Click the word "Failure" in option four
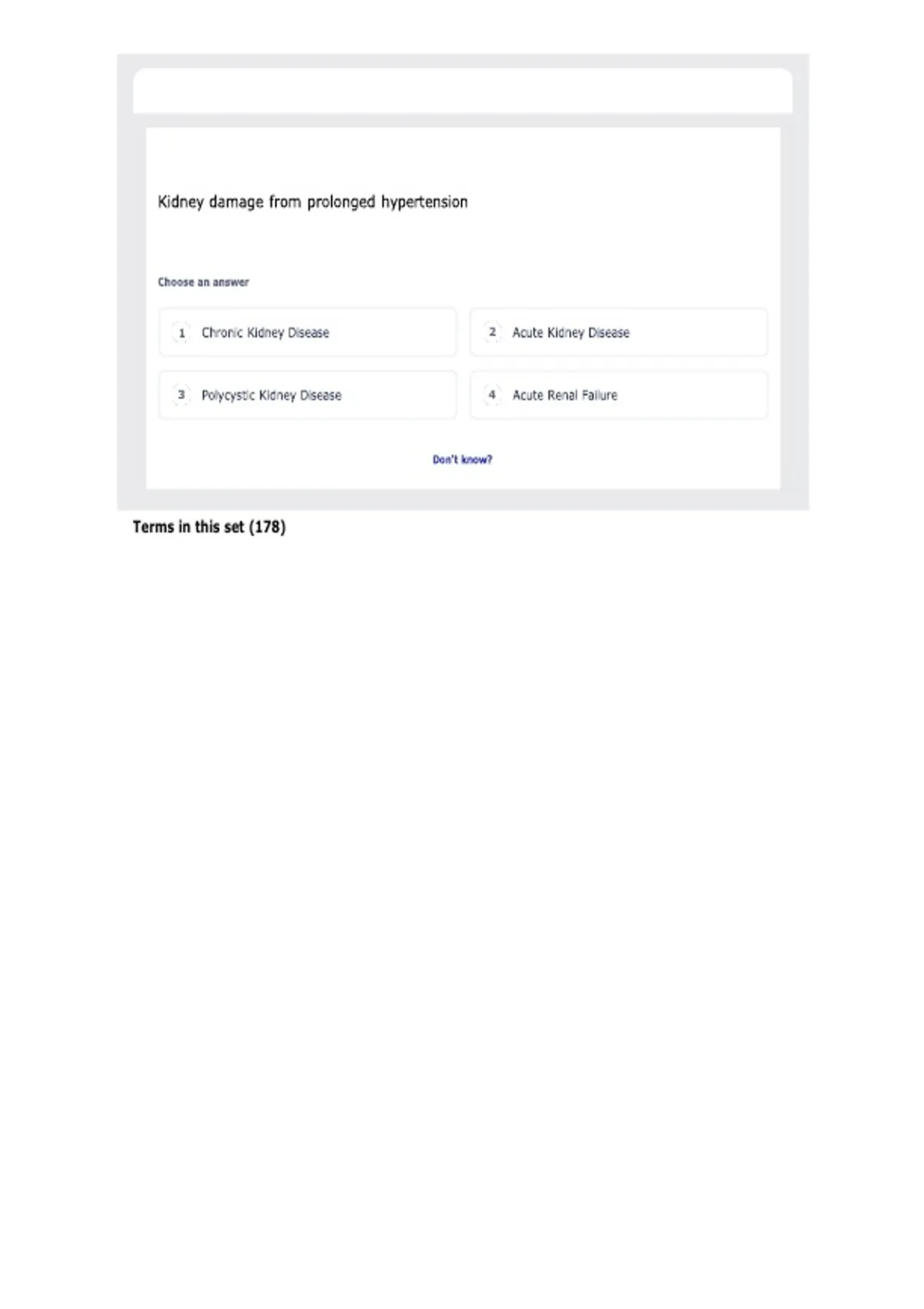This screenshot has height=1309, width=924. 599,395
